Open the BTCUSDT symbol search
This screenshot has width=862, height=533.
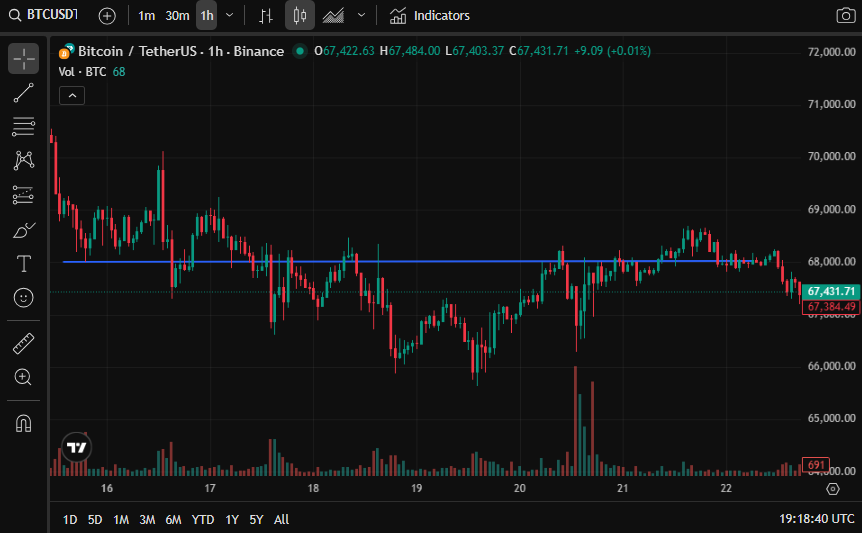pyautogui.click(x=43, y=15)
